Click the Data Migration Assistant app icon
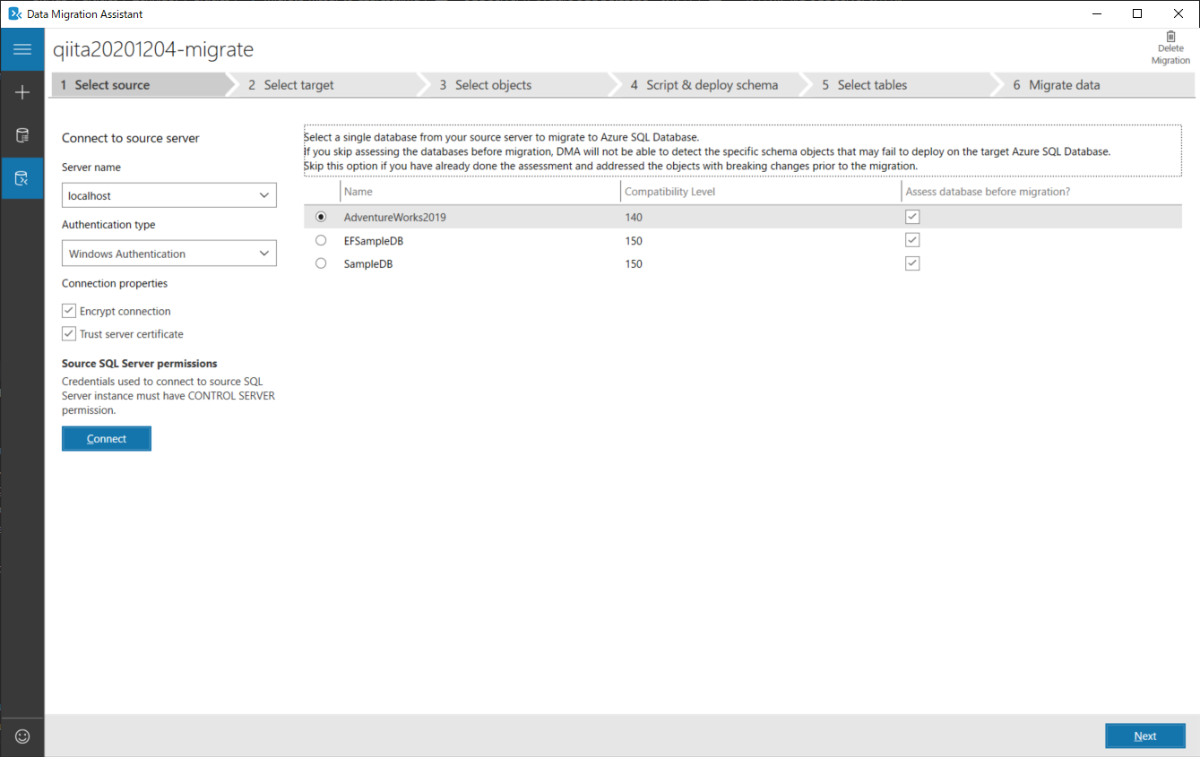 14,14
